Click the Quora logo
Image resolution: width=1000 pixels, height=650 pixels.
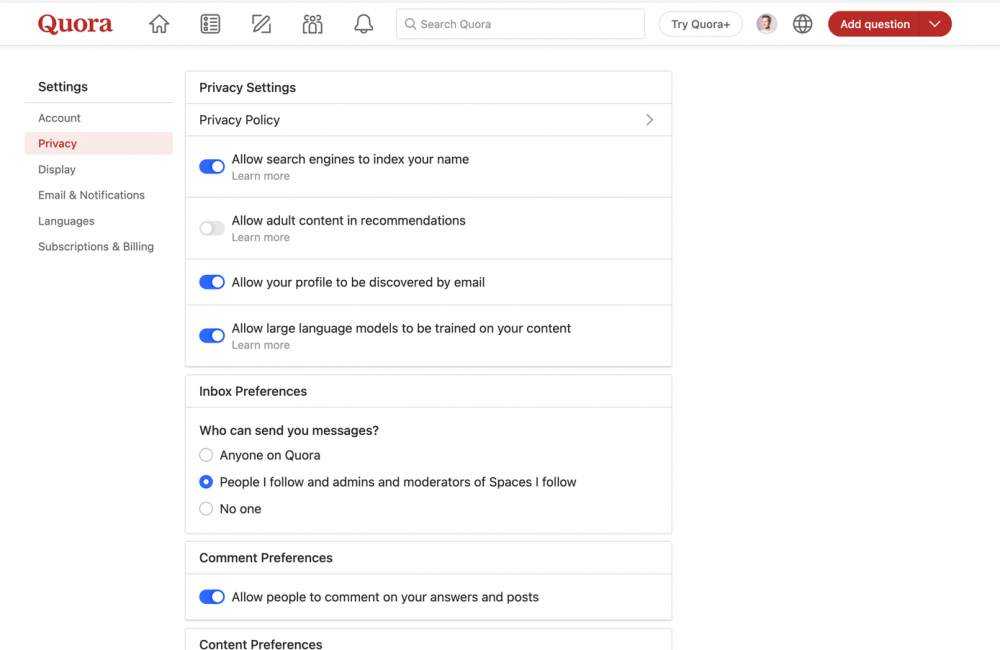75,24
